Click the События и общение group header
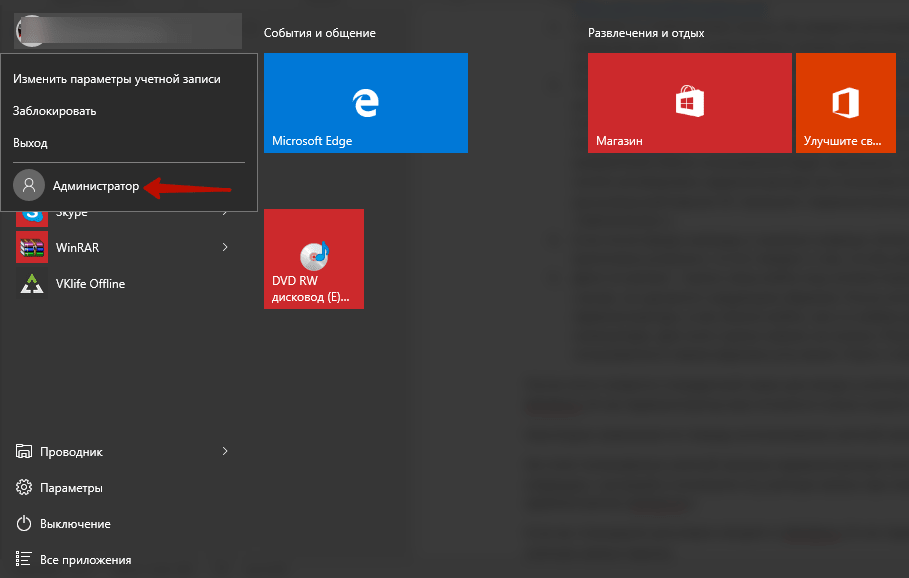 (x=319, y=33)
